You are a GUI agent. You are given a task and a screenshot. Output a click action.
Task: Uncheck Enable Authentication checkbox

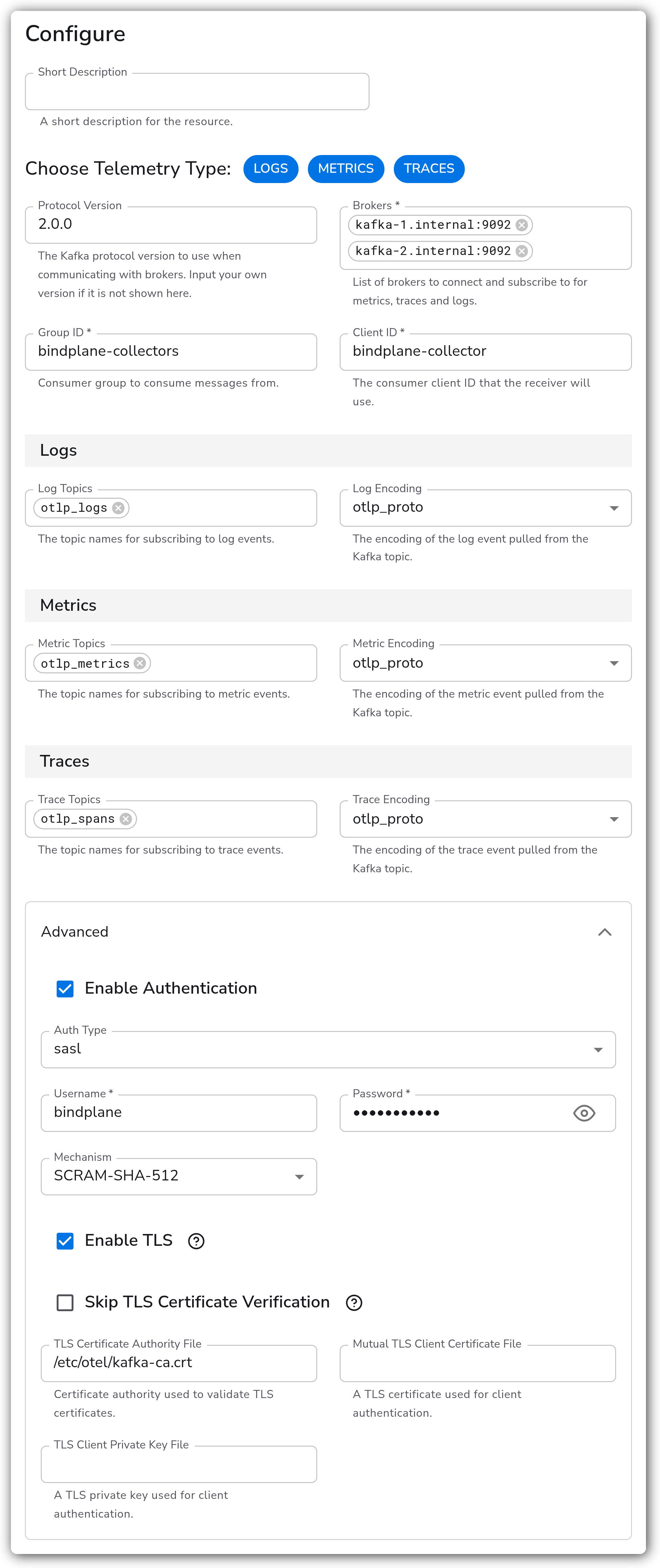(x=65, y=989)
